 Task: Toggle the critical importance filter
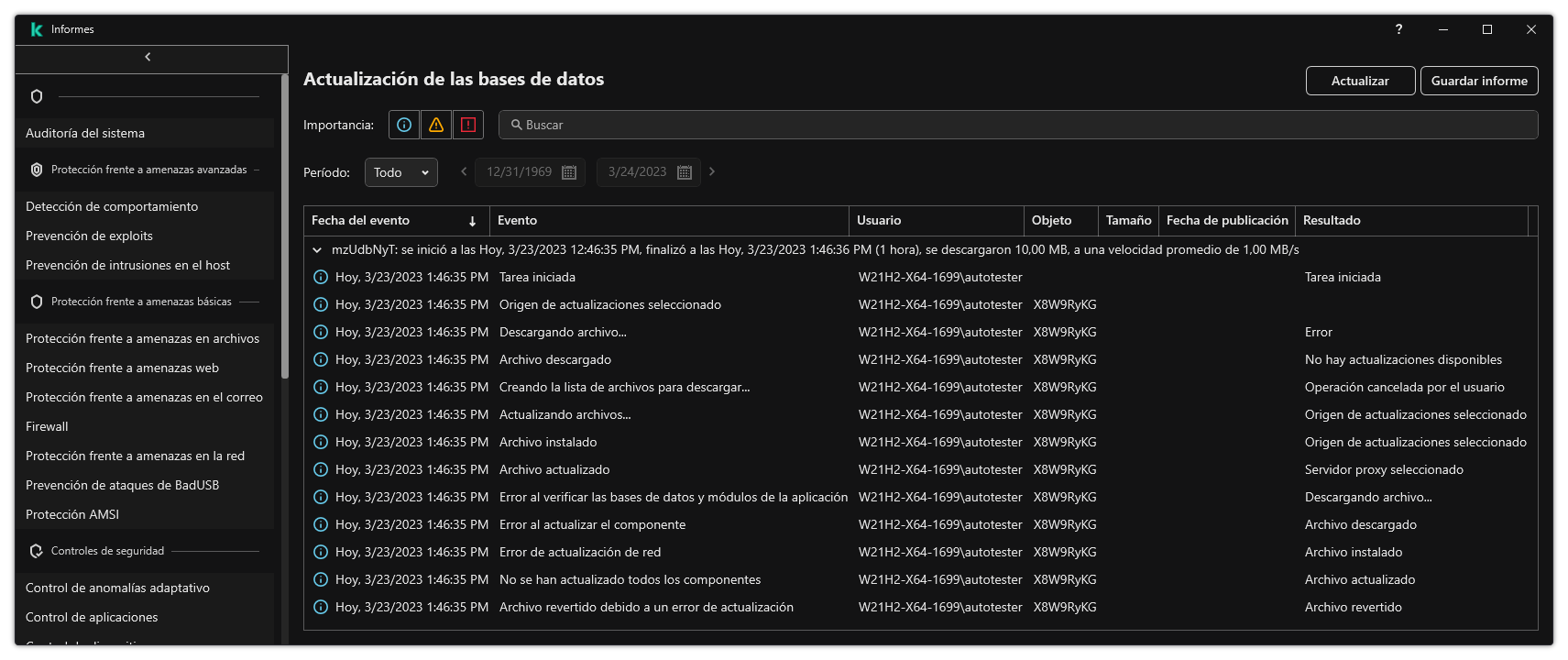click(x=468, y=125)
